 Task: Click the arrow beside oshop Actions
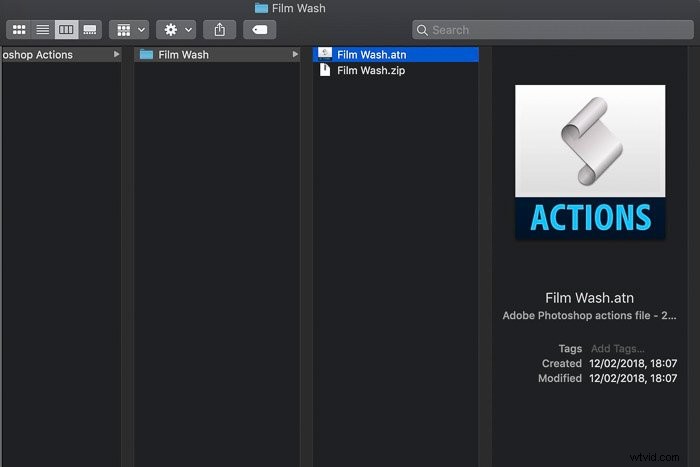pyautogui.click(x=117, y=54)
